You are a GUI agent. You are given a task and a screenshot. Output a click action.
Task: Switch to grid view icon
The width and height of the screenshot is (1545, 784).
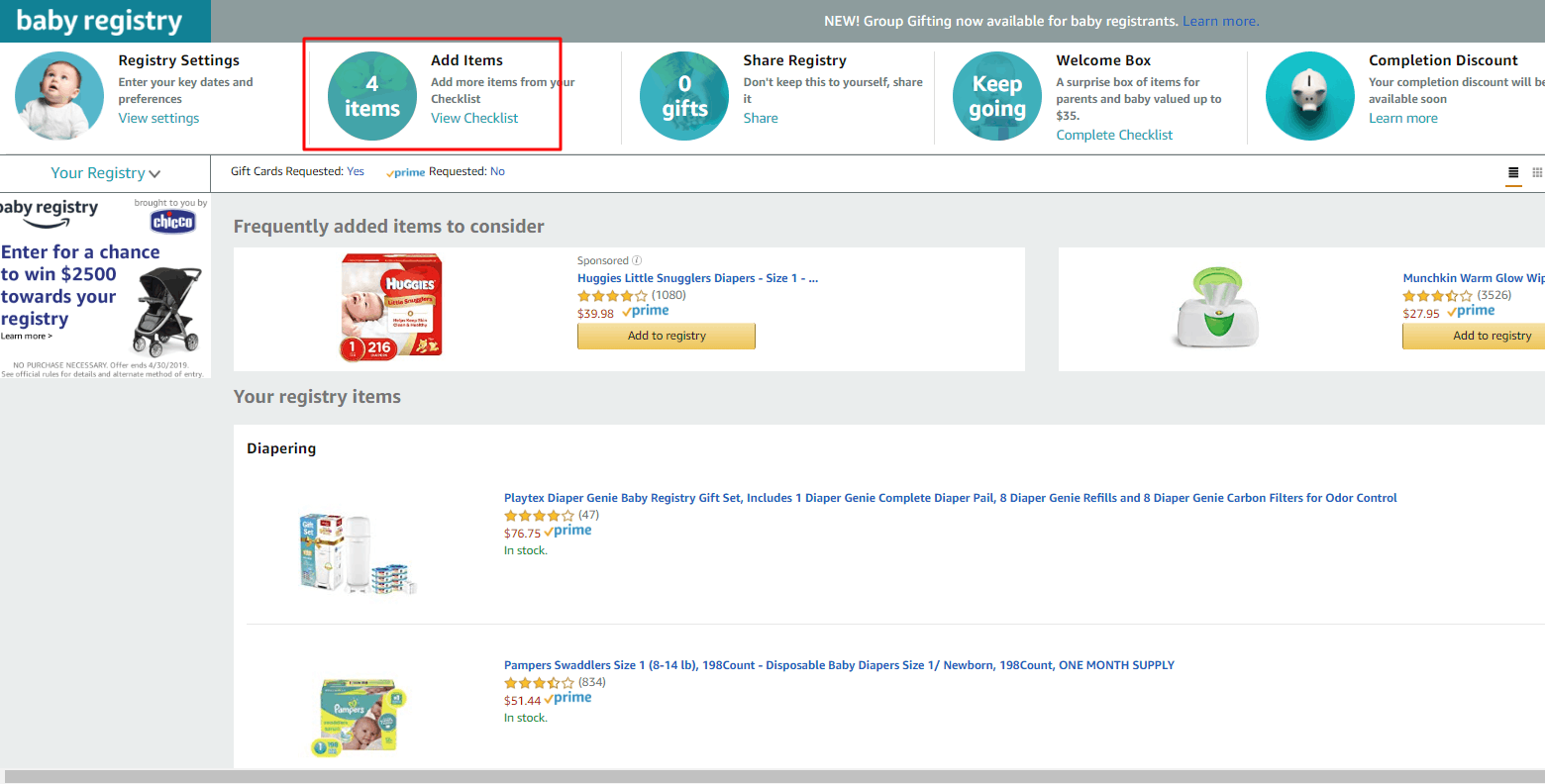pos(1537,172)
